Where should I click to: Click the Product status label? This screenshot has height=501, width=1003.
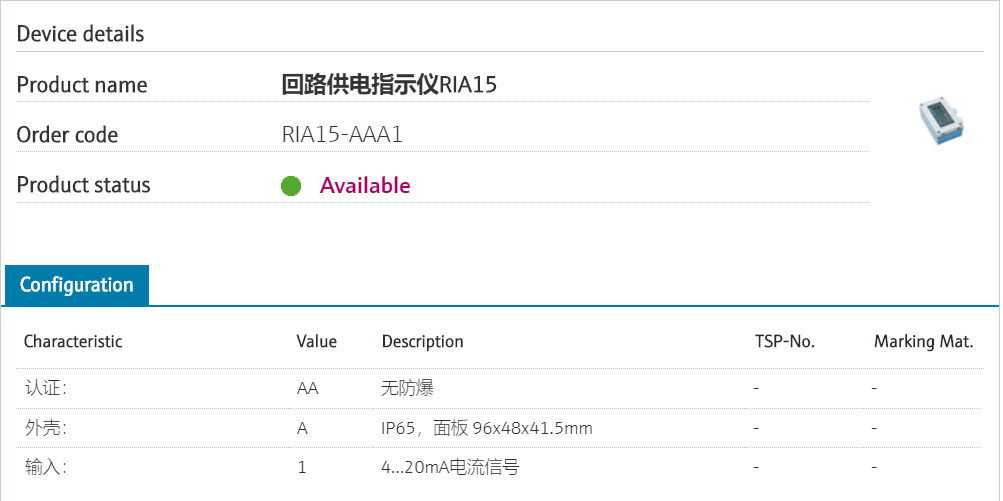click(x=84, y=185)
